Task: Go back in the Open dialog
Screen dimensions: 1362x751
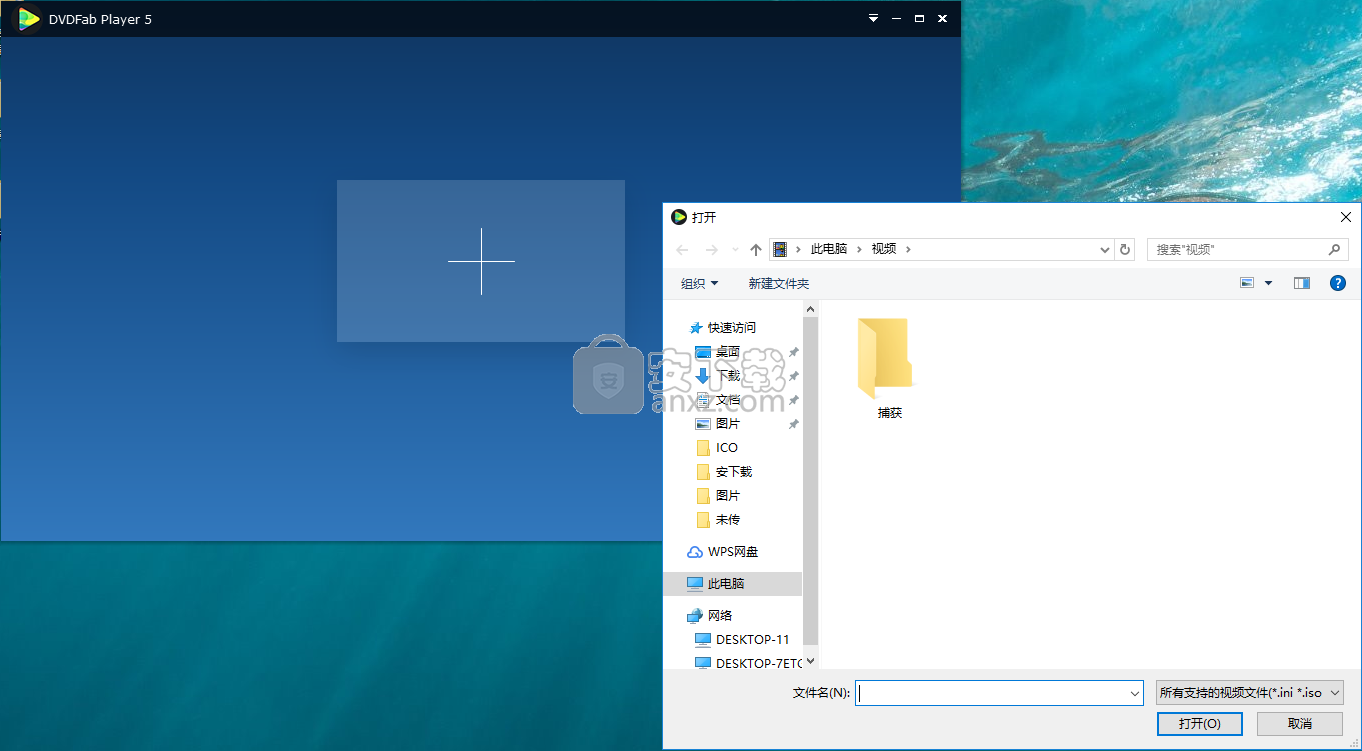Action: click(x=682, y=249)
